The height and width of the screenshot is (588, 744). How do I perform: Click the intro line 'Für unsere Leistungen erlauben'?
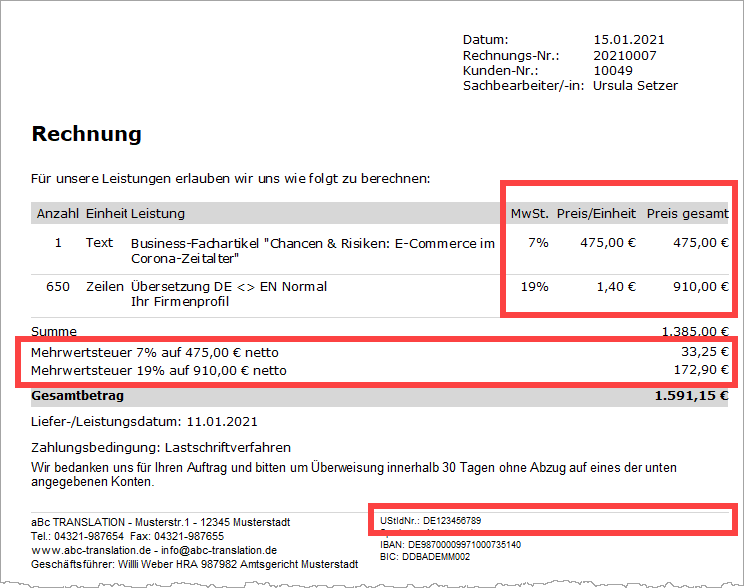(x=231, y=179)
